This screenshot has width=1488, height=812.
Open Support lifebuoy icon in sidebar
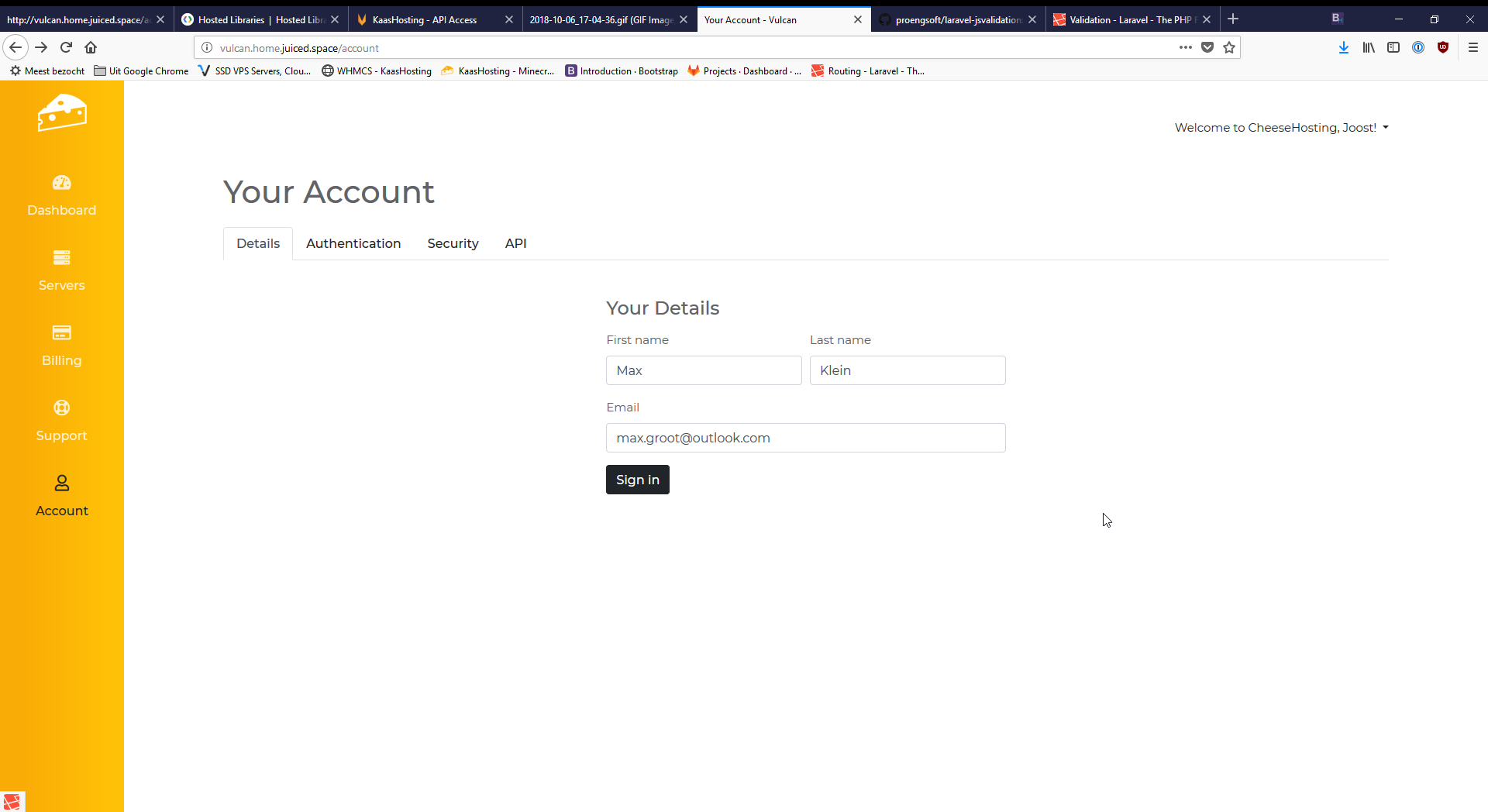pos(62,408)
